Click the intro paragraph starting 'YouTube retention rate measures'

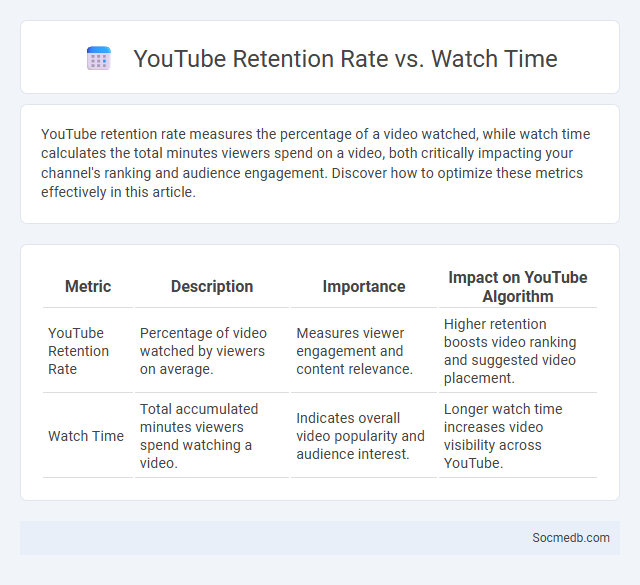[x=316, y=163]
